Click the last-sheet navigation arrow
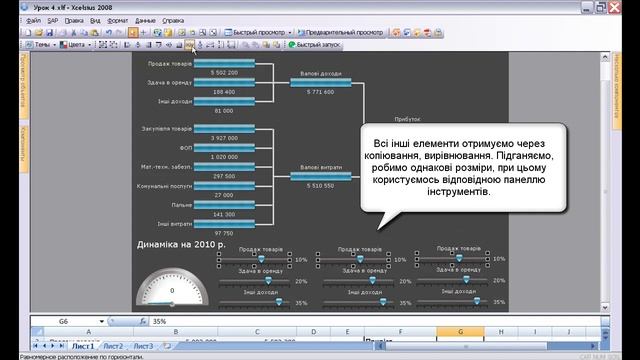Image resolution: width=640 pixels, height=360 pixels. pos(62,346)
